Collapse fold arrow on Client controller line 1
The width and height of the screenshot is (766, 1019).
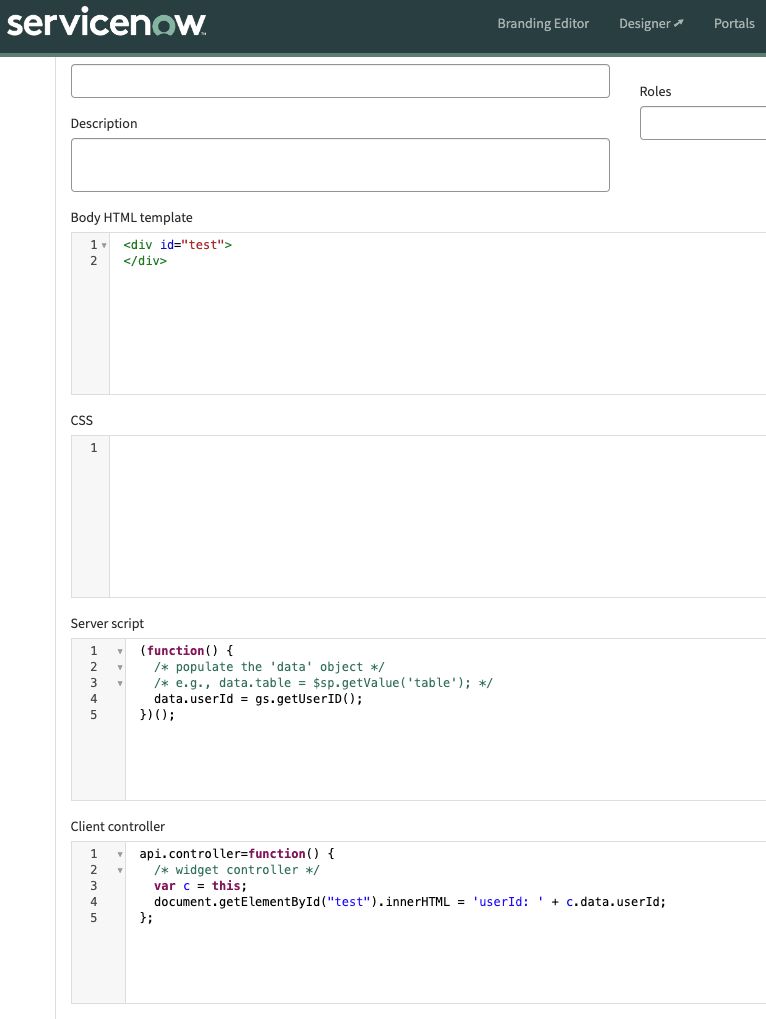(120, 855)
